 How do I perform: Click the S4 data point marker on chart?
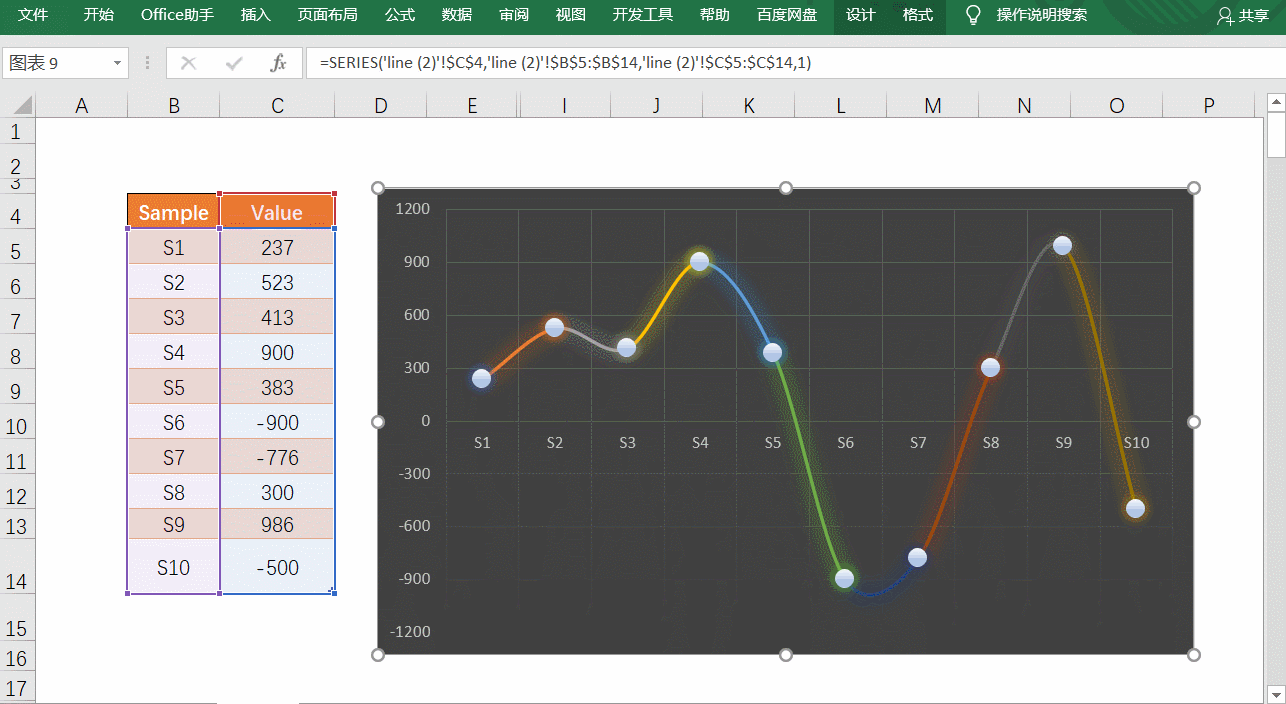[x=700, y=262]
